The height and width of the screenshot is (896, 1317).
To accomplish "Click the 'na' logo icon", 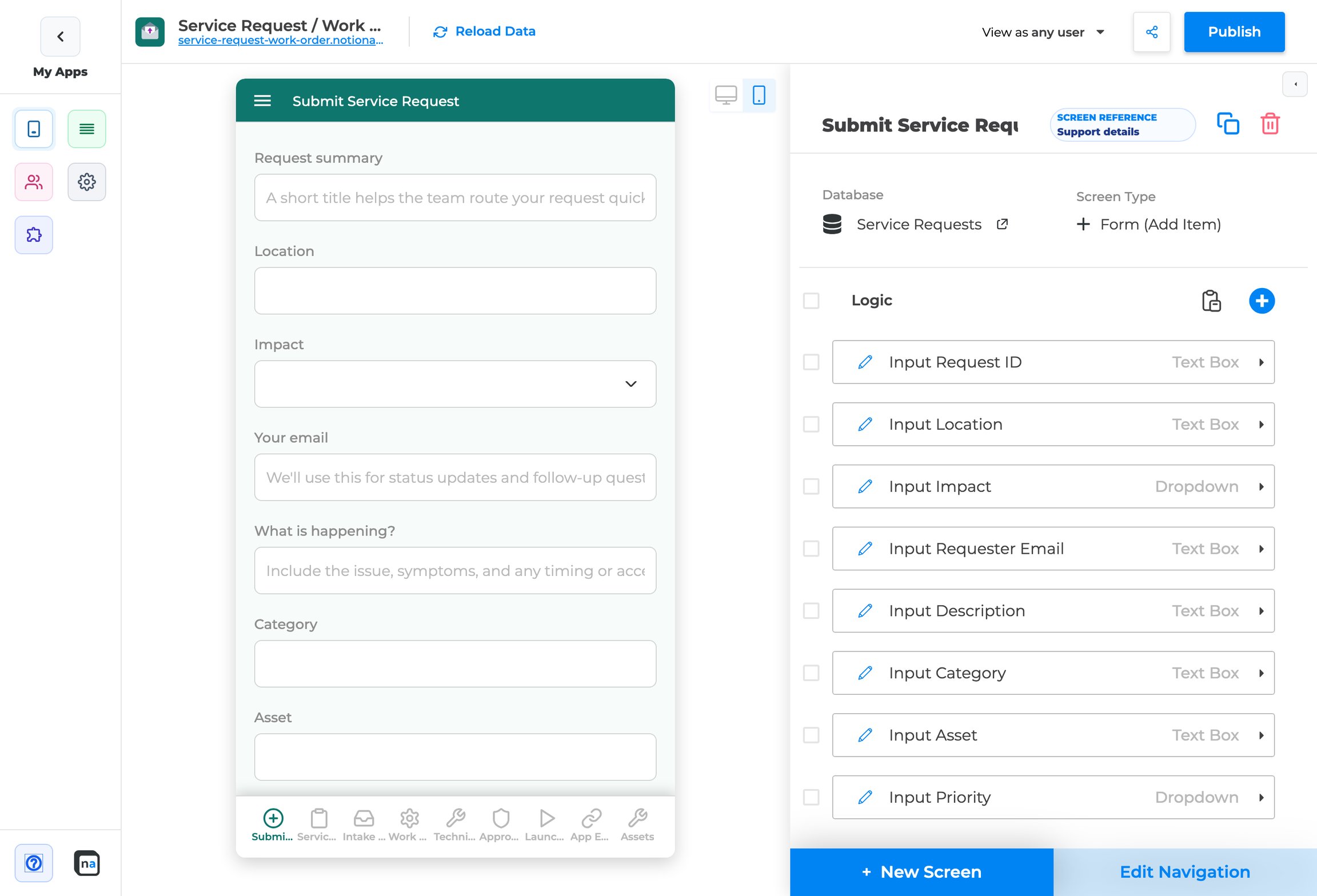I will pos(87,863).
